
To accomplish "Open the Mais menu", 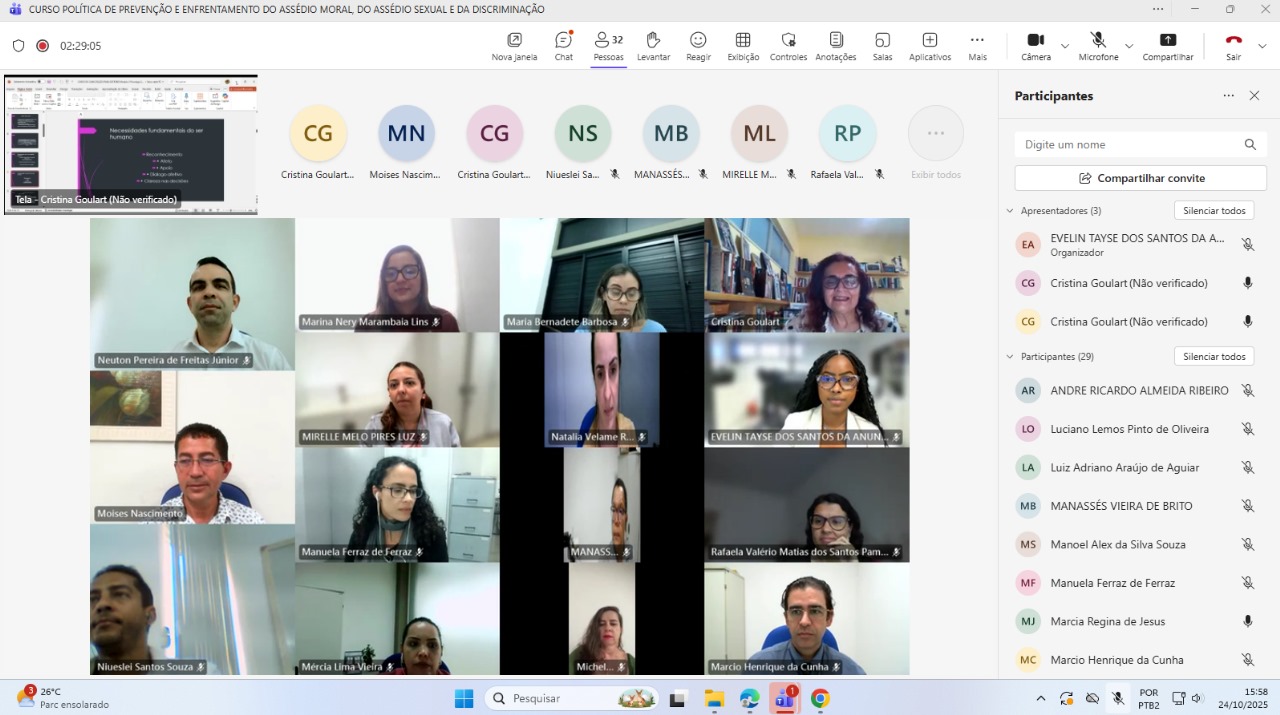I will [x=977, y=45].
